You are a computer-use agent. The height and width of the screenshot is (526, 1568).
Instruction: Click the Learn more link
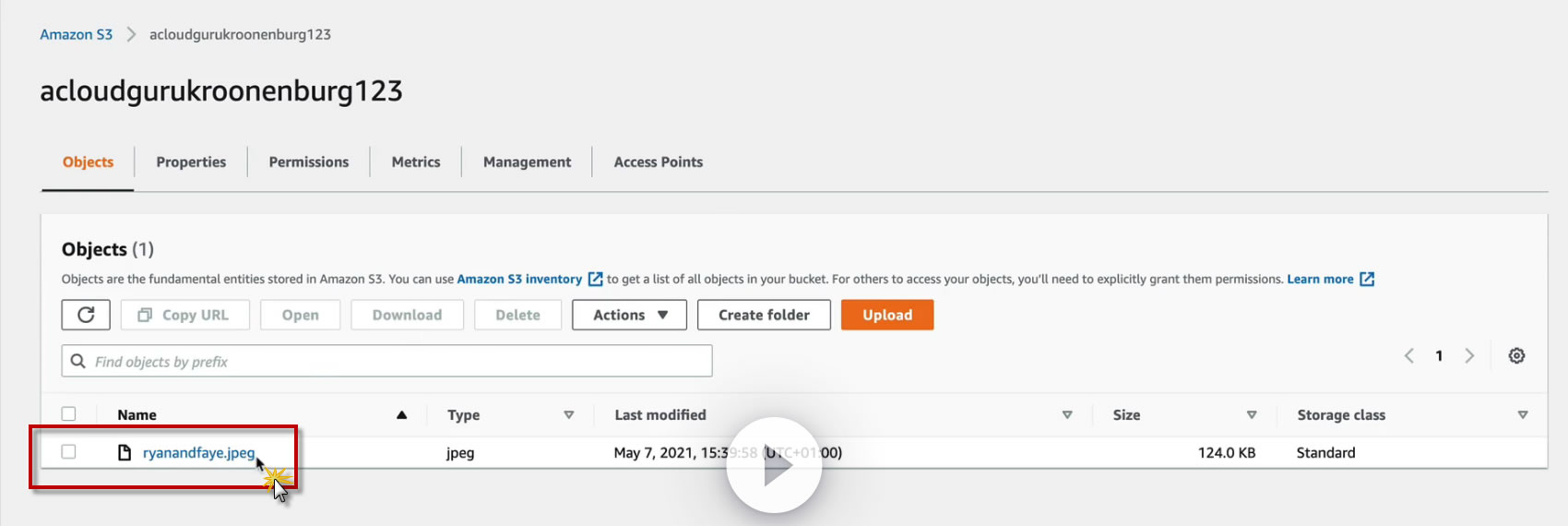(x=1320, y=279)
